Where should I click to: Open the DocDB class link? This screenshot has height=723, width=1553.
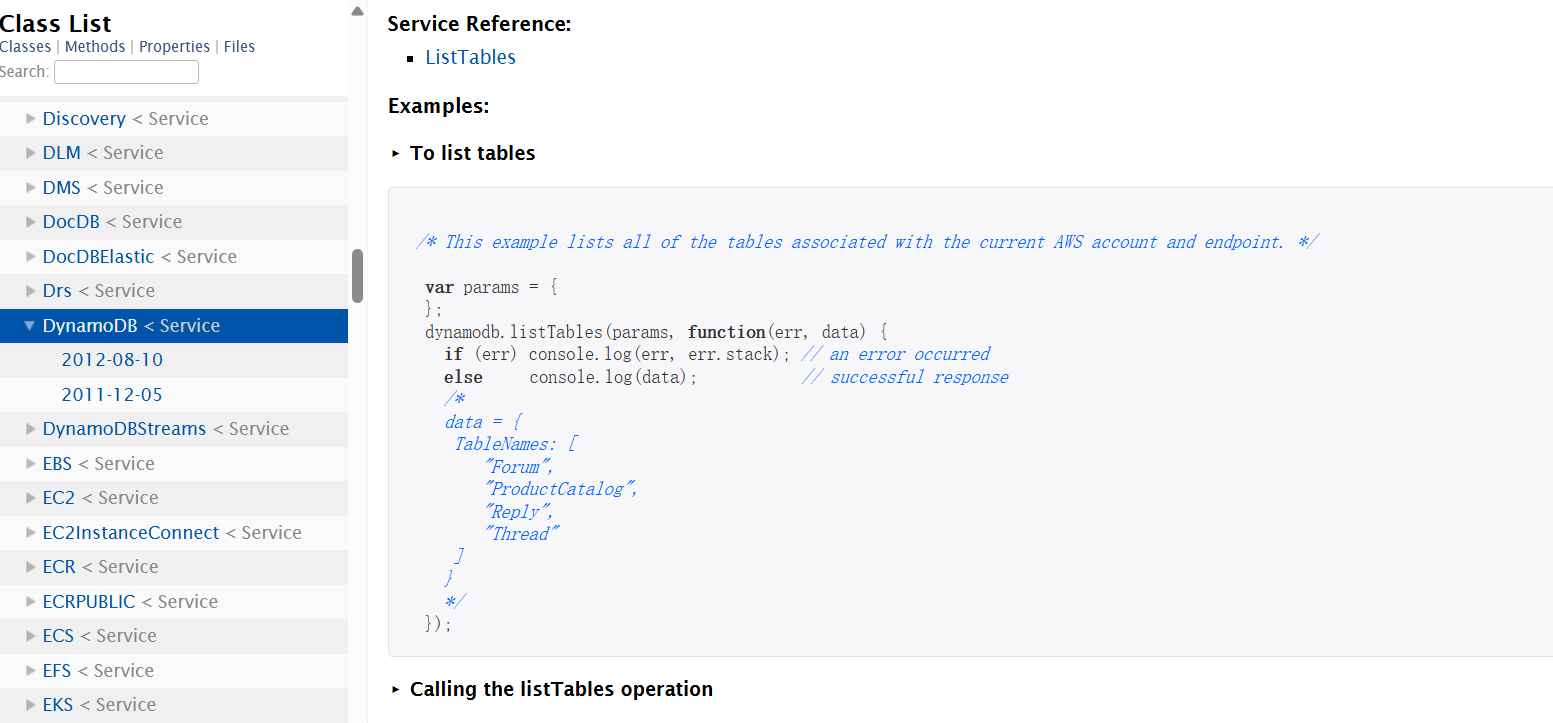tap(71, 222)
